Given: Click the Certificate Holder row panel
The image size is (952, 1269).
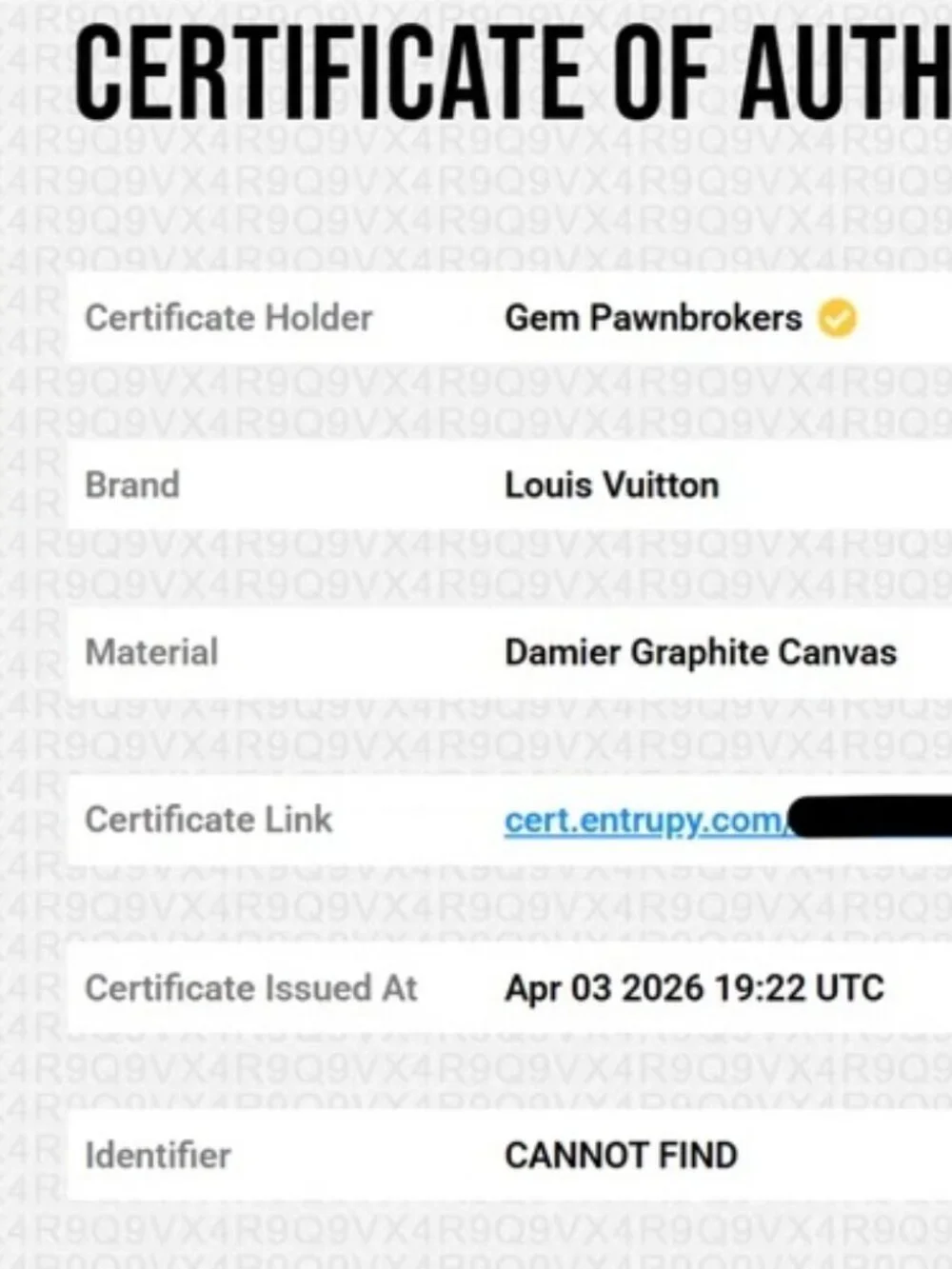Looking at the screenshot, I should pos(509,318).
